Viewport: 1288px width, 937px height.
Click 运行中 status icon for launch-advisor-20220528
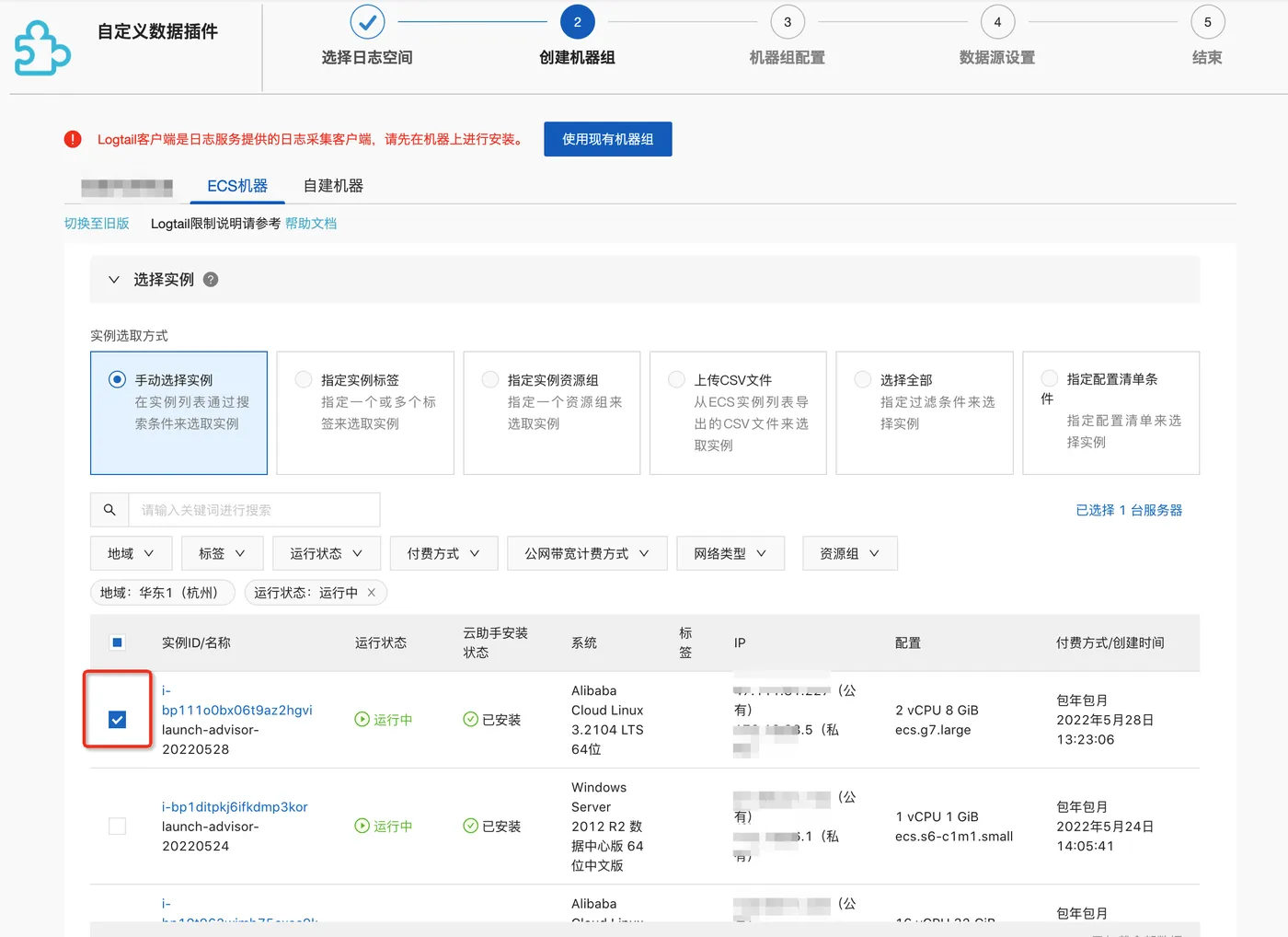click(x=362, y=720)
